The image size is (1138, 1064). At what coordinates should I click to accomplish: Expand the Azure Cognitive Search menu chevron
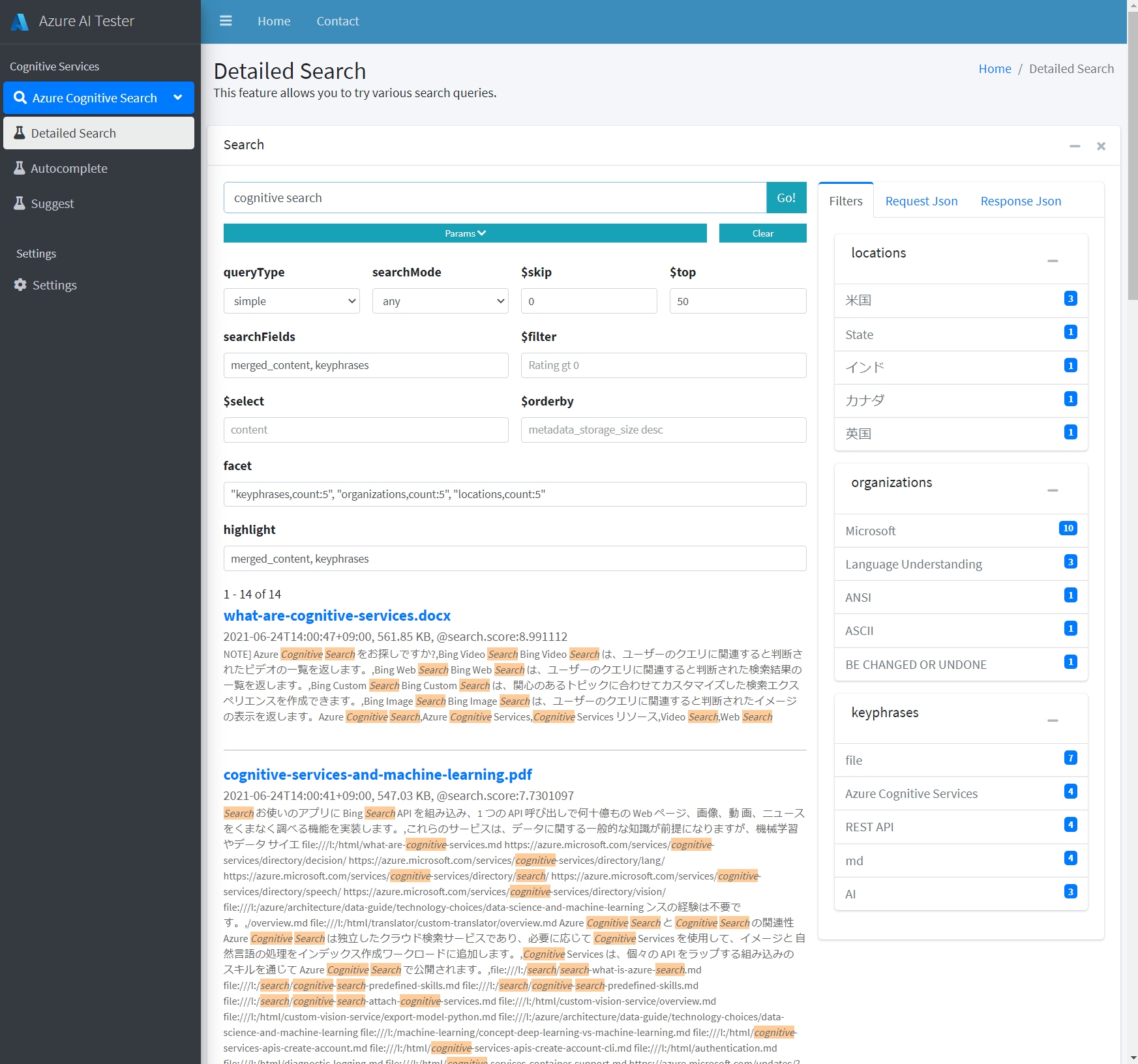pos(178,97)
